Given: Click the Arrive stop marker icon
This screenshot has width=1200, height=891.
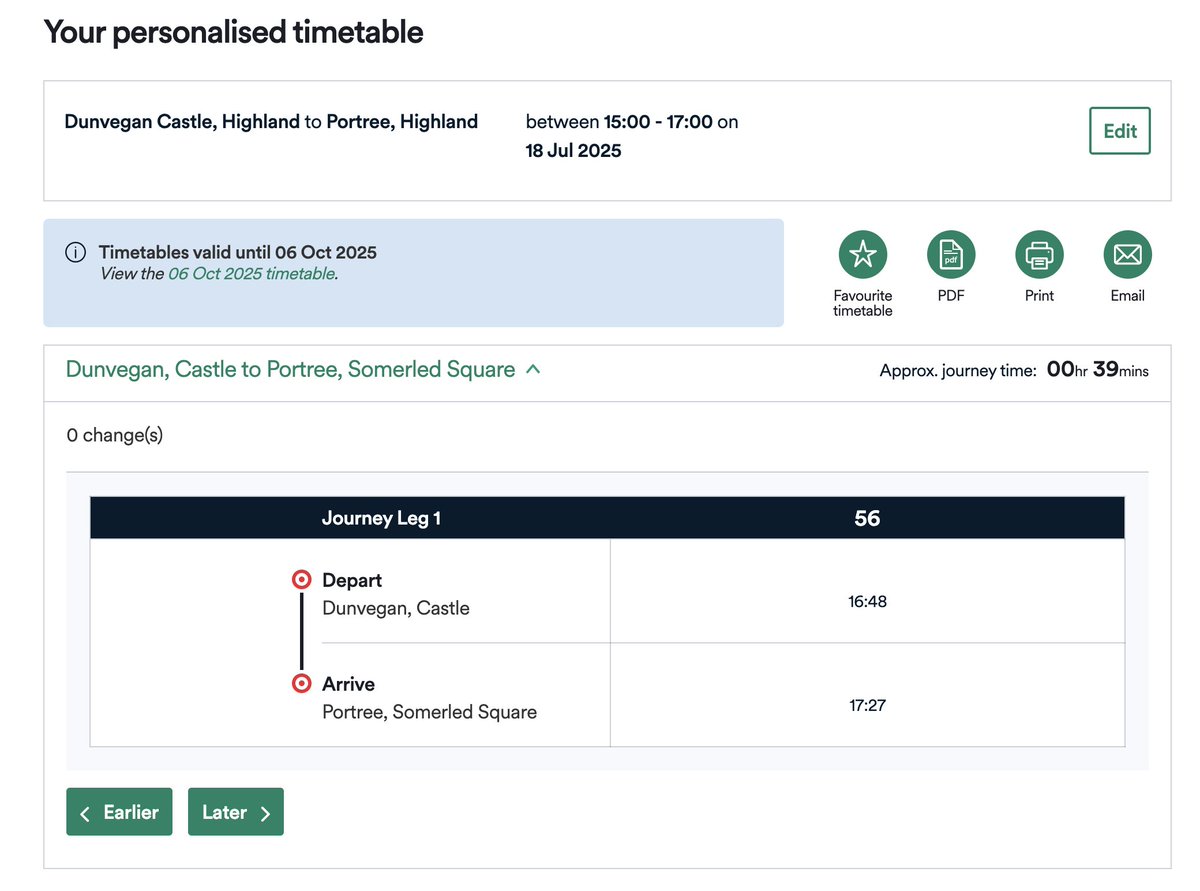Looking at the screenshot, I should click(x=301, y=684).
